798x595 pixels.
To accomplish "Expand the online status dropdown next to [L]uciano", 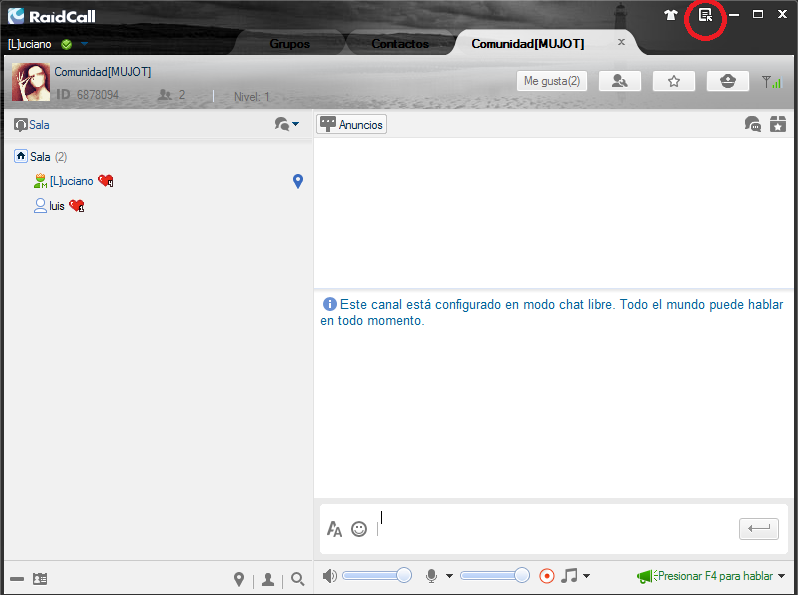I will pyautogui.click(x=85, y=44).
